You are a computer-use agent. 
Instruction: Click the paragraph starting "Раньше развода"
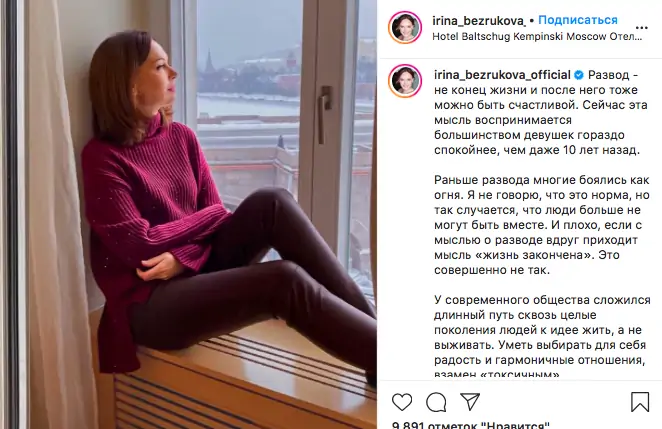(542, 225)
